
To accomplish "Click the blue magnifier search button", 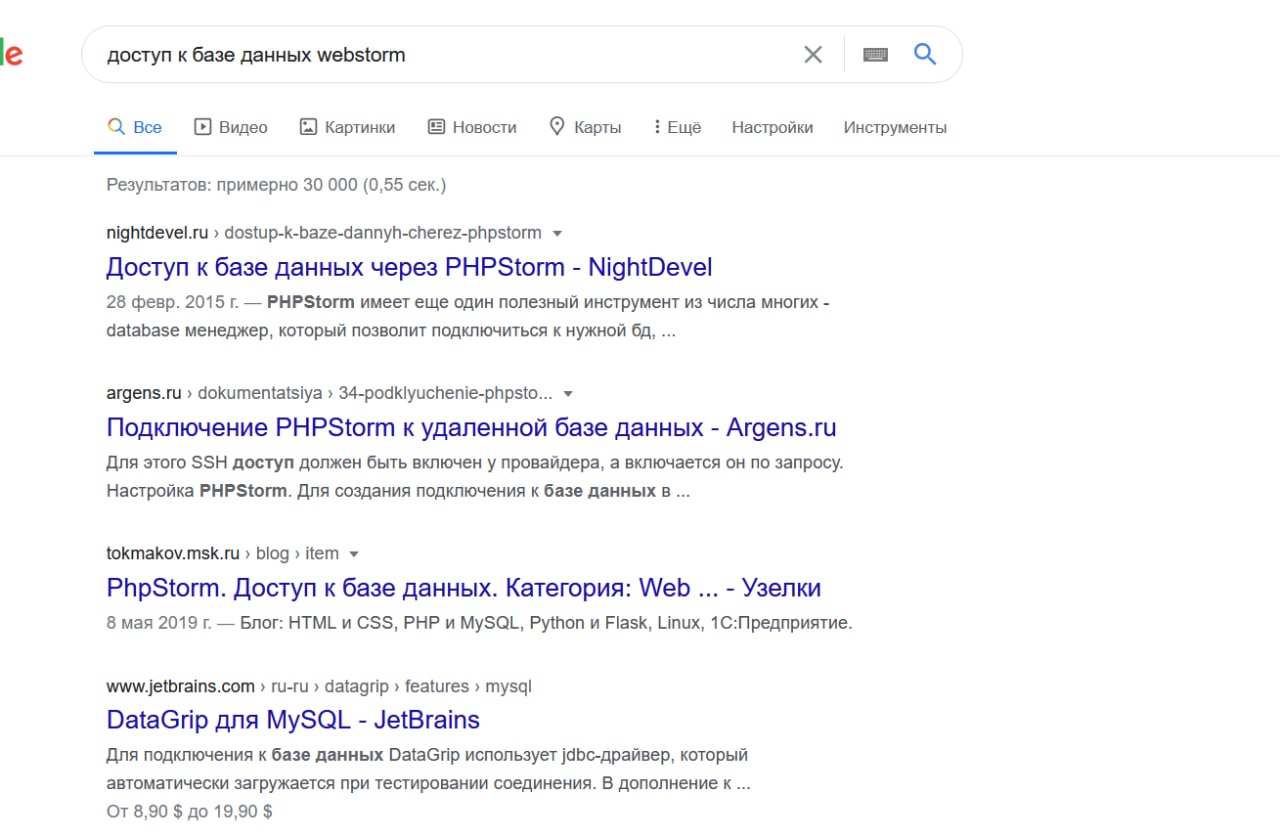I will point(925,54).
